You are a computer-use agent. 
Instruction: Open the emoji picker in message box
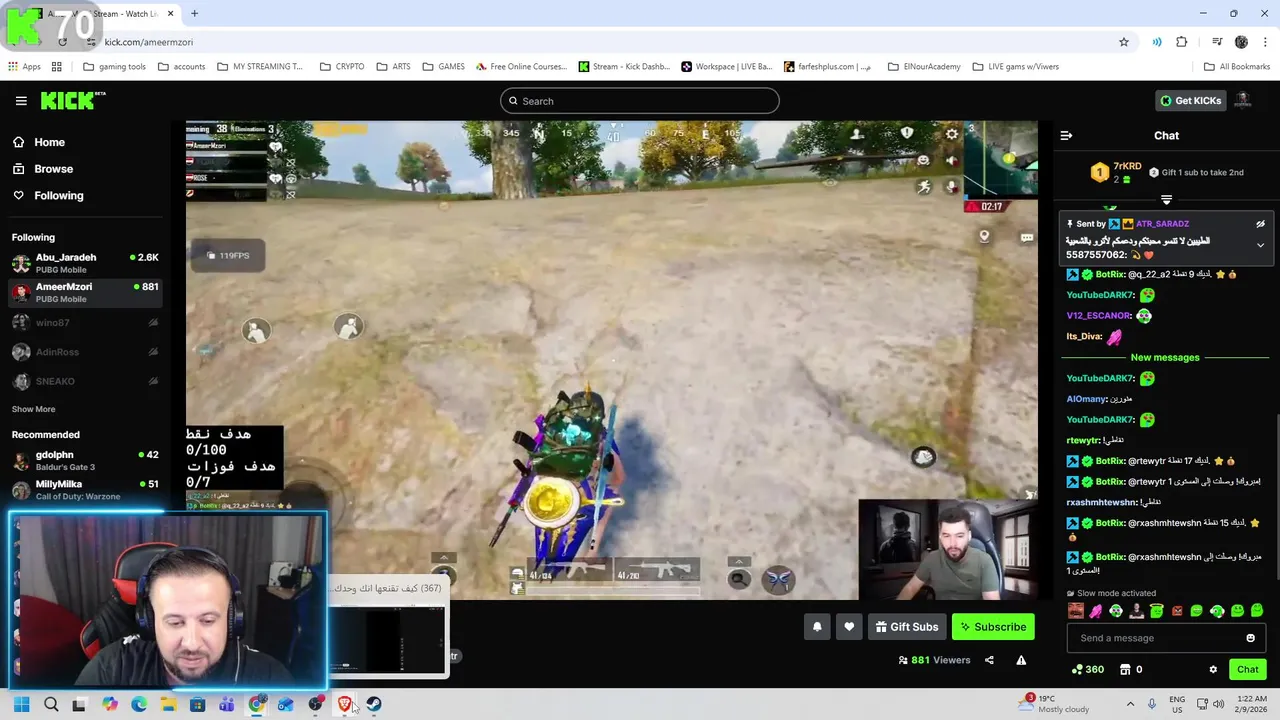1250,638
